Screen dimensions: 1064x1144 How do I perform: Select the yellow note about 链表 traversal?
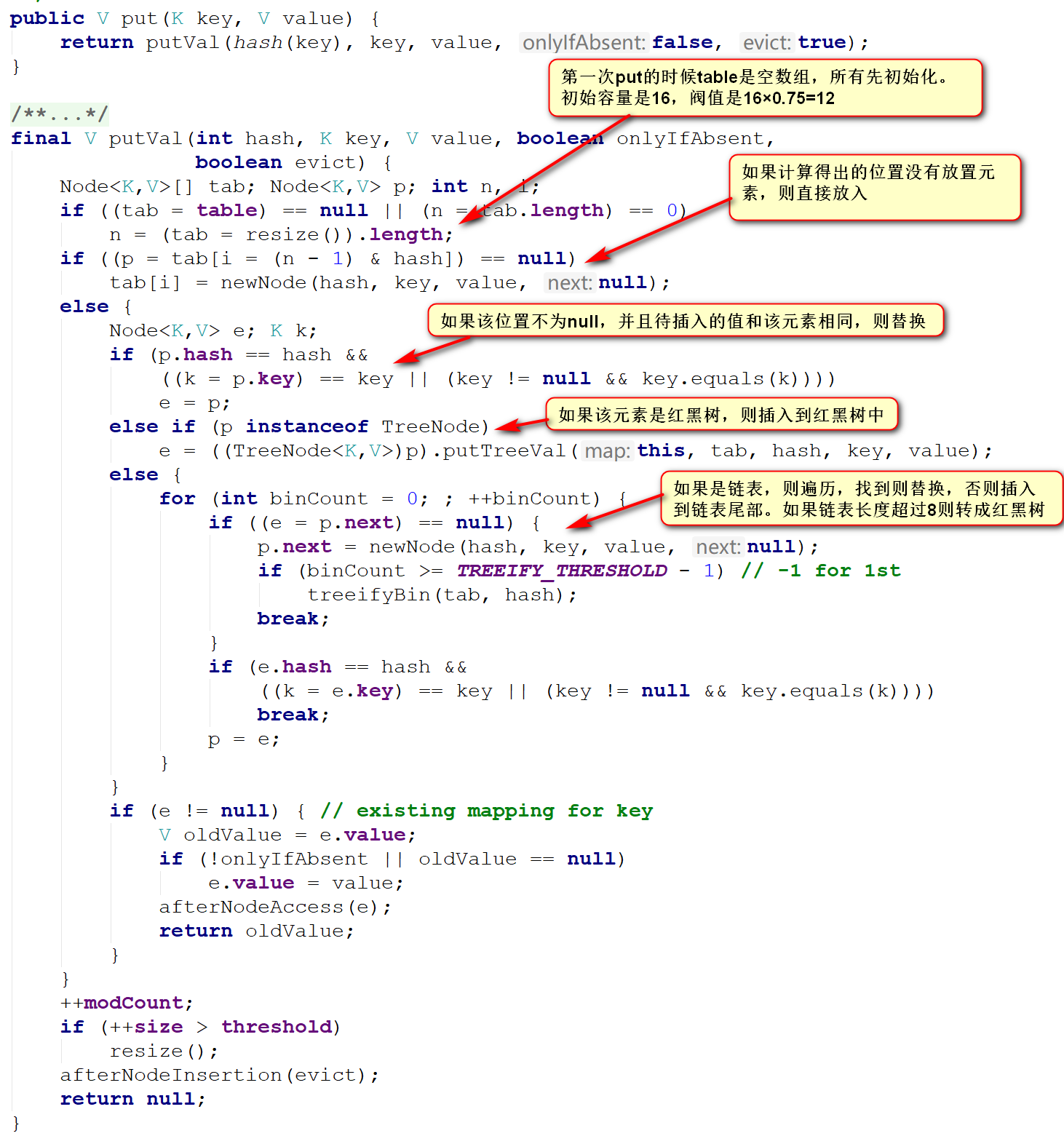click(x=860, y=499)
